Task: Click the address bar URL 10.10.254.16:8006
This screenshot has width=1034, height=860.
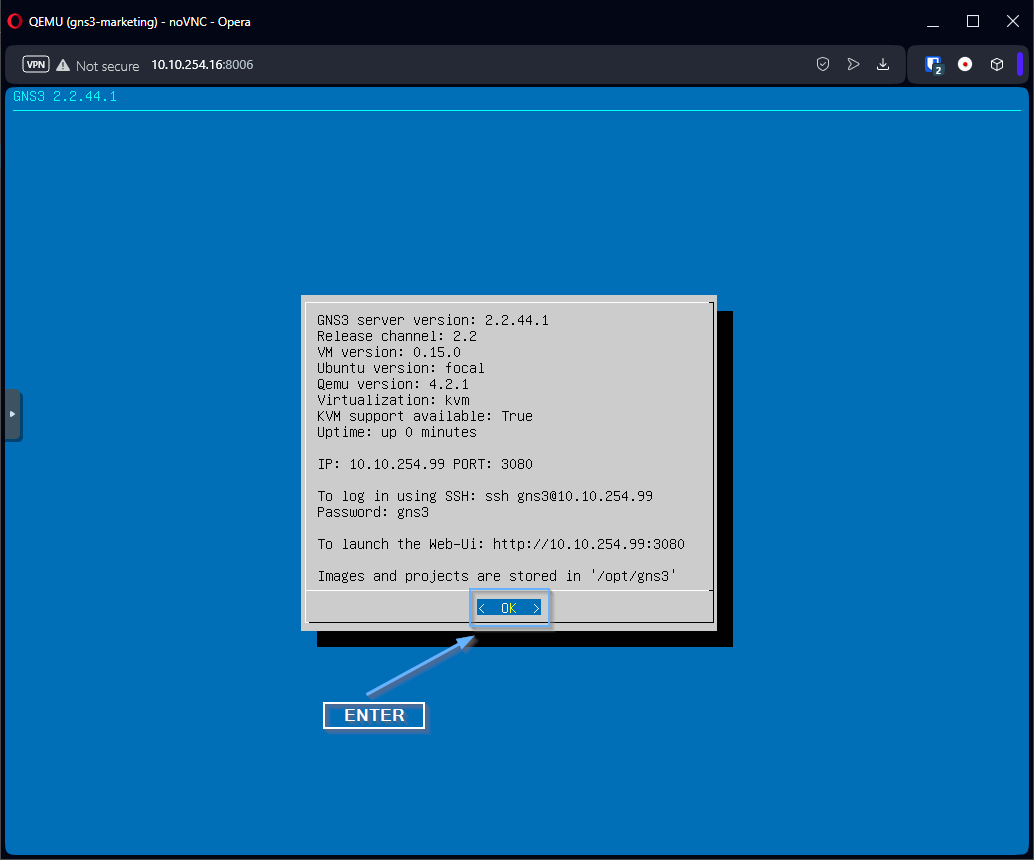Action: 202,65
